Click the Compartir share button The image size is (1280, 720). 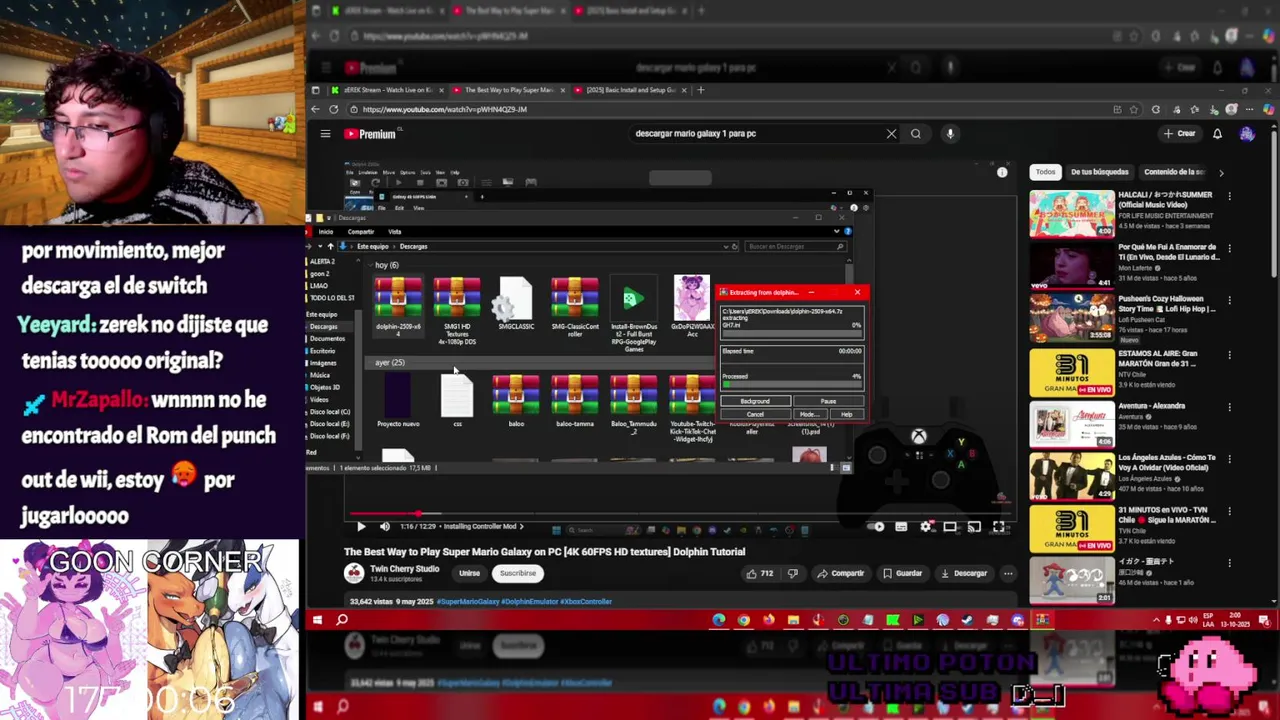[x=840, y=574]
